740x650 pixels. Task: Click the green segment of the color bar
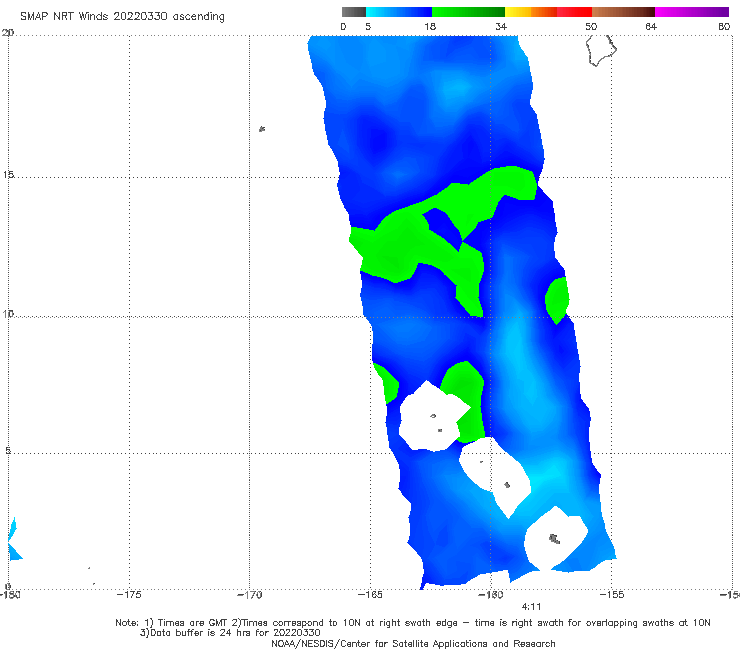(x=468, y=12)
